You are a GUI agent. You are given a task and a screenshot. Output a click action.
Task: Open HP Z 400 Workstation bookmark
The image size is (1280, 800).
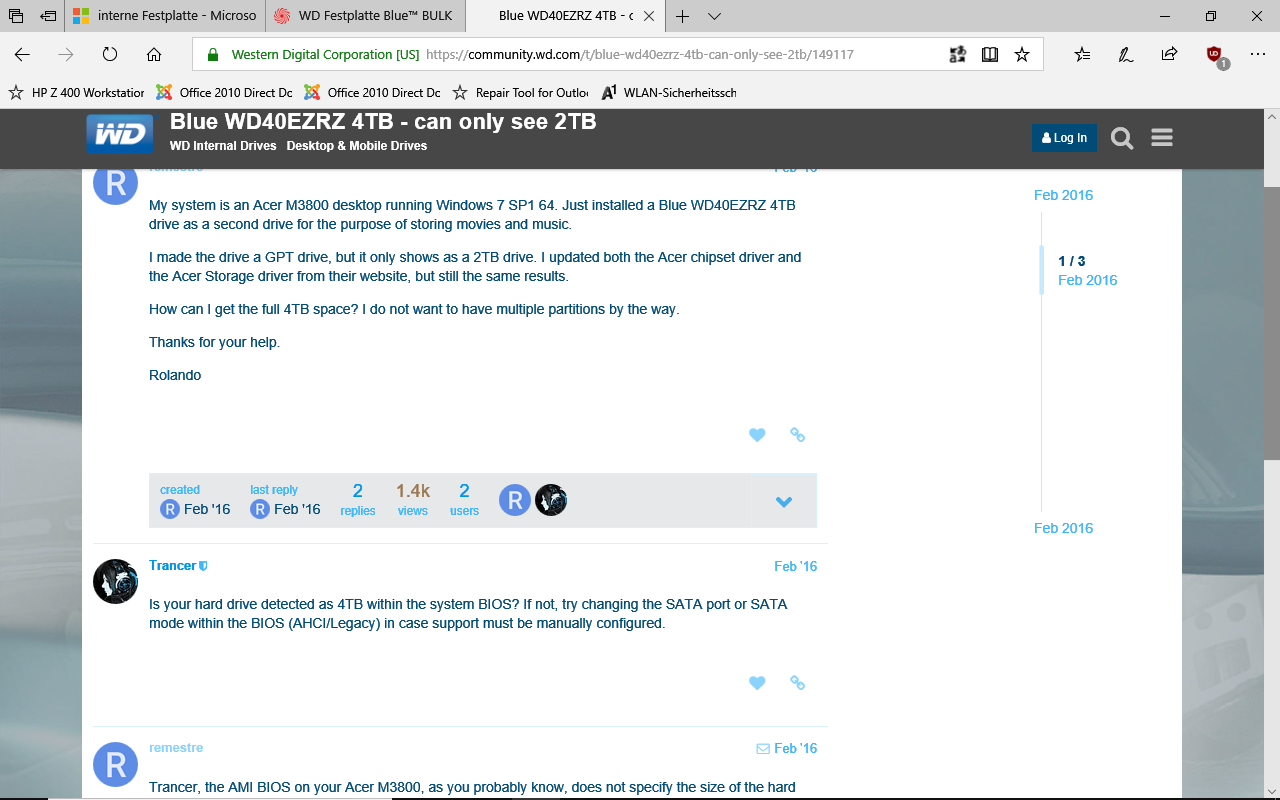pos(77,92)
